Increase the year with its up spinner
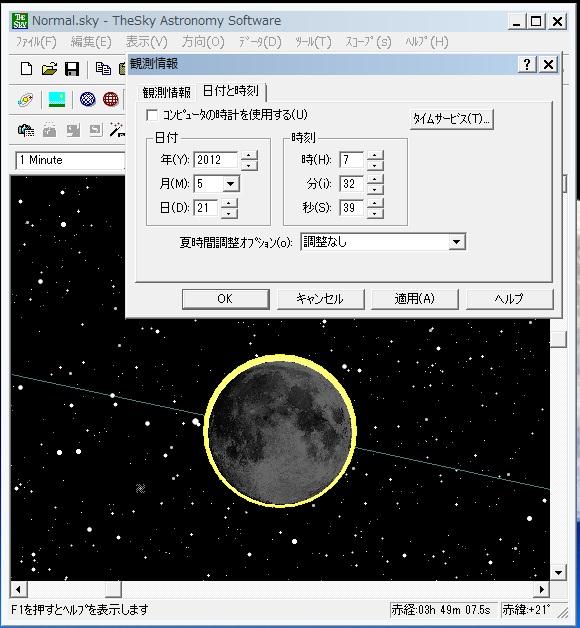This screenshot has width=580, height=628. point(249,155)
